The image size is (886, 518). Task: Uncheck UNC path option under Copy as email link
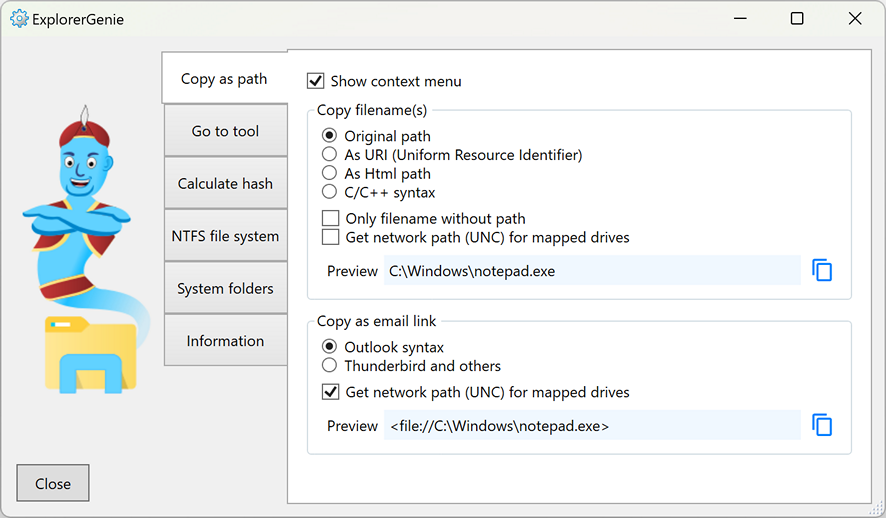click(331, 391)
